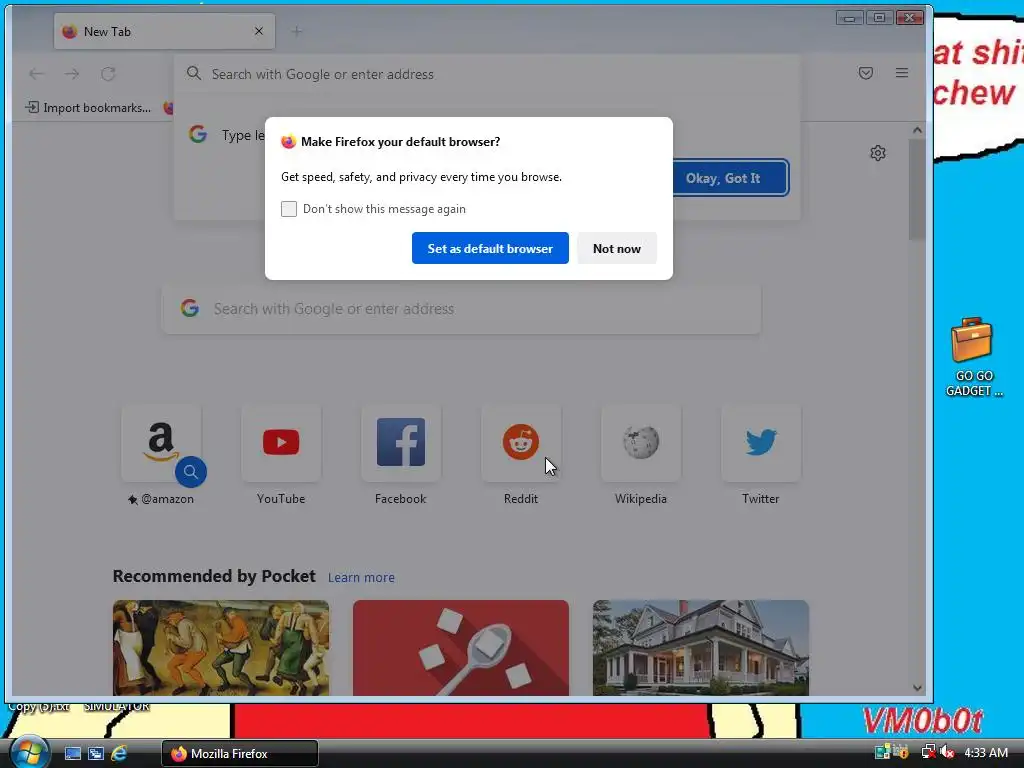The image size is (1024, 768).
Task: Click the network tray icon
Action: pos(928,752)
